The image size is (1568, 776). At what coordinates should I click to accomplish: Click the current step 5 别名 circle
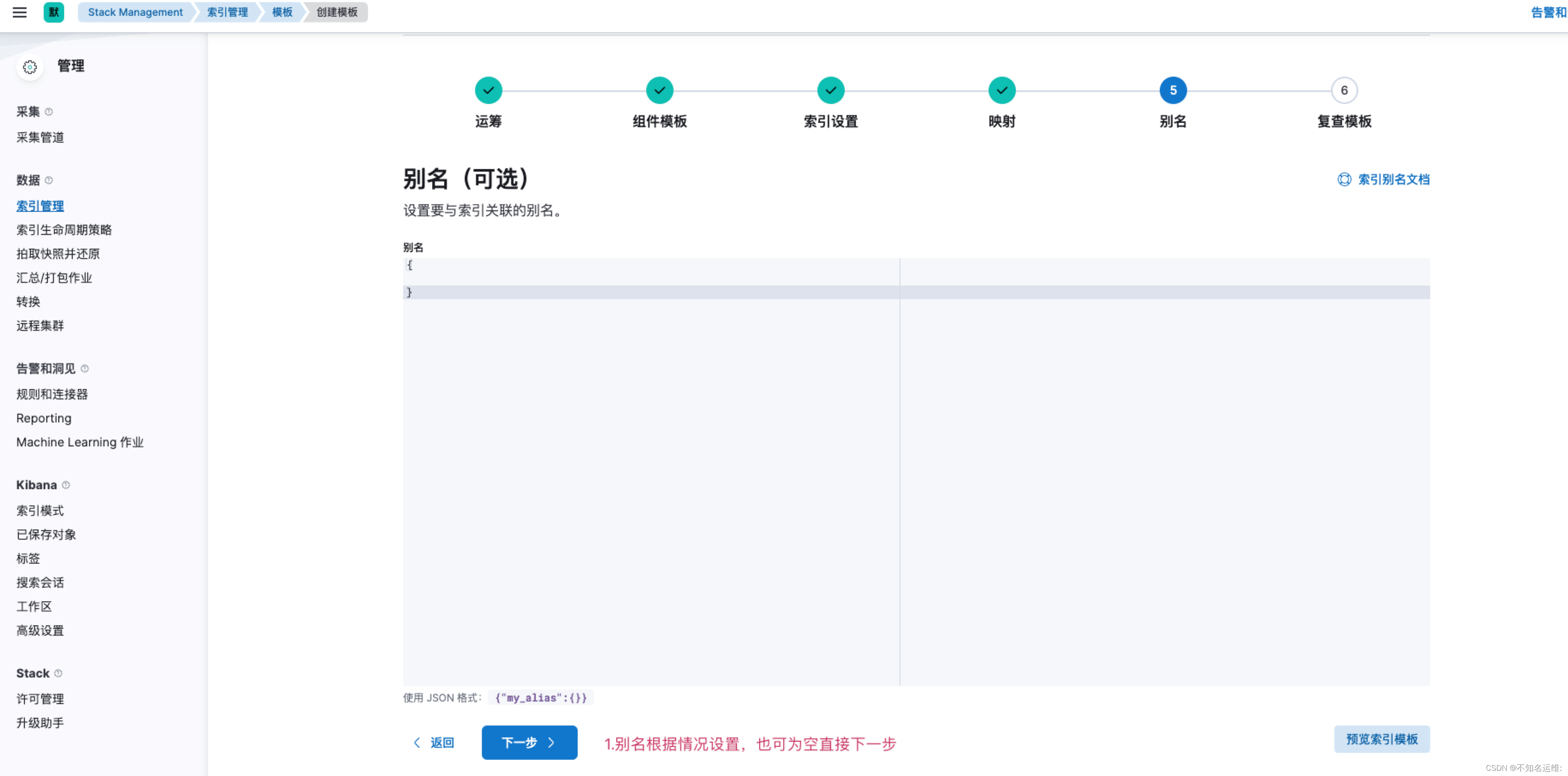point(1172,91)
